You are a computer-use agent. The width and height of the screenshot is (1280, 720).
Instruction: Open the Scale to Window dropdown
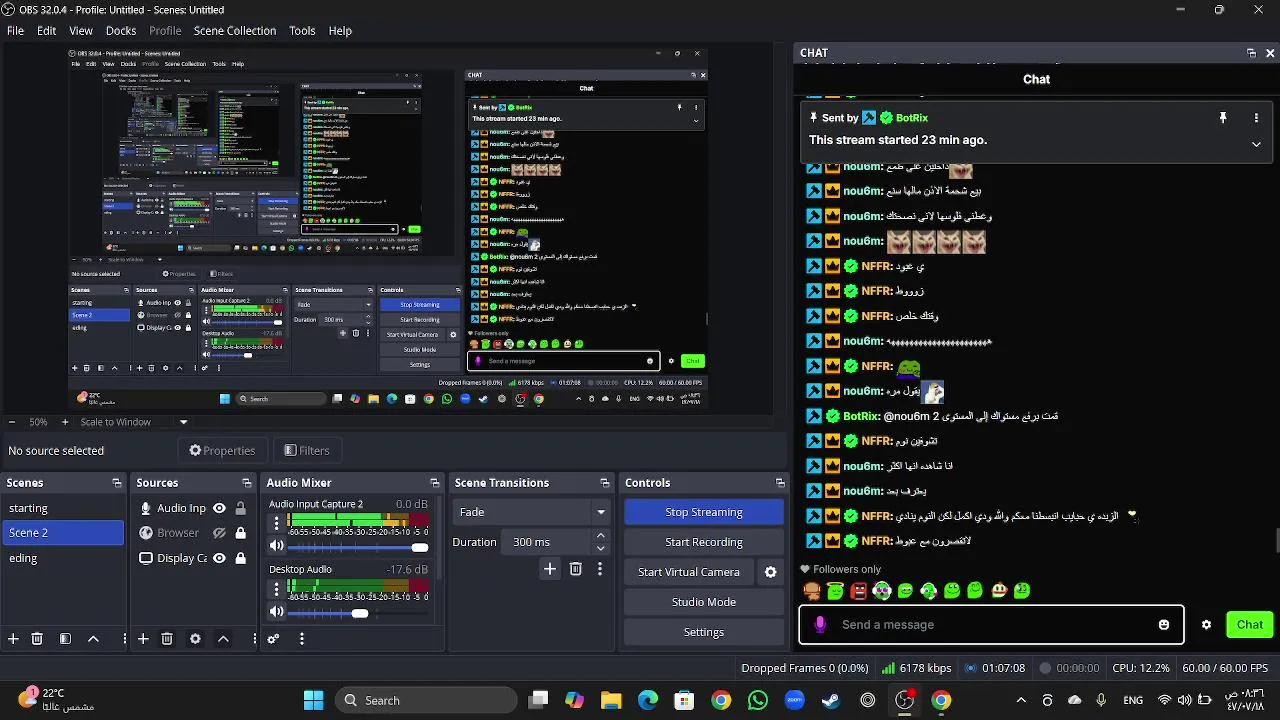(134, 422)
